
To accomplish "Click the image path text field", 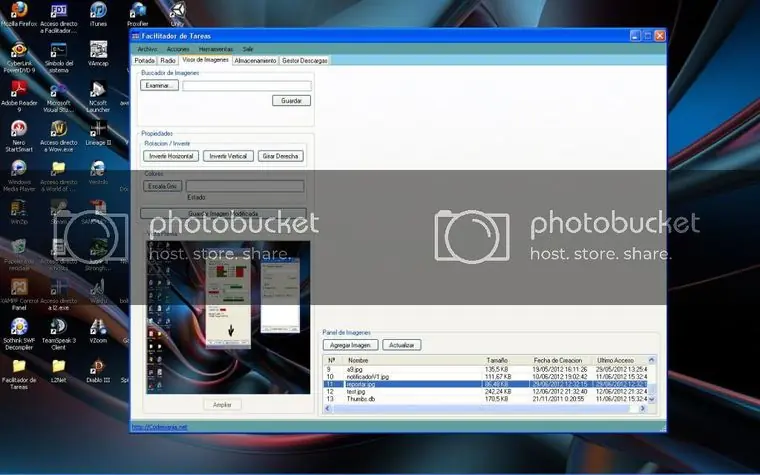I will click(247, 86).
